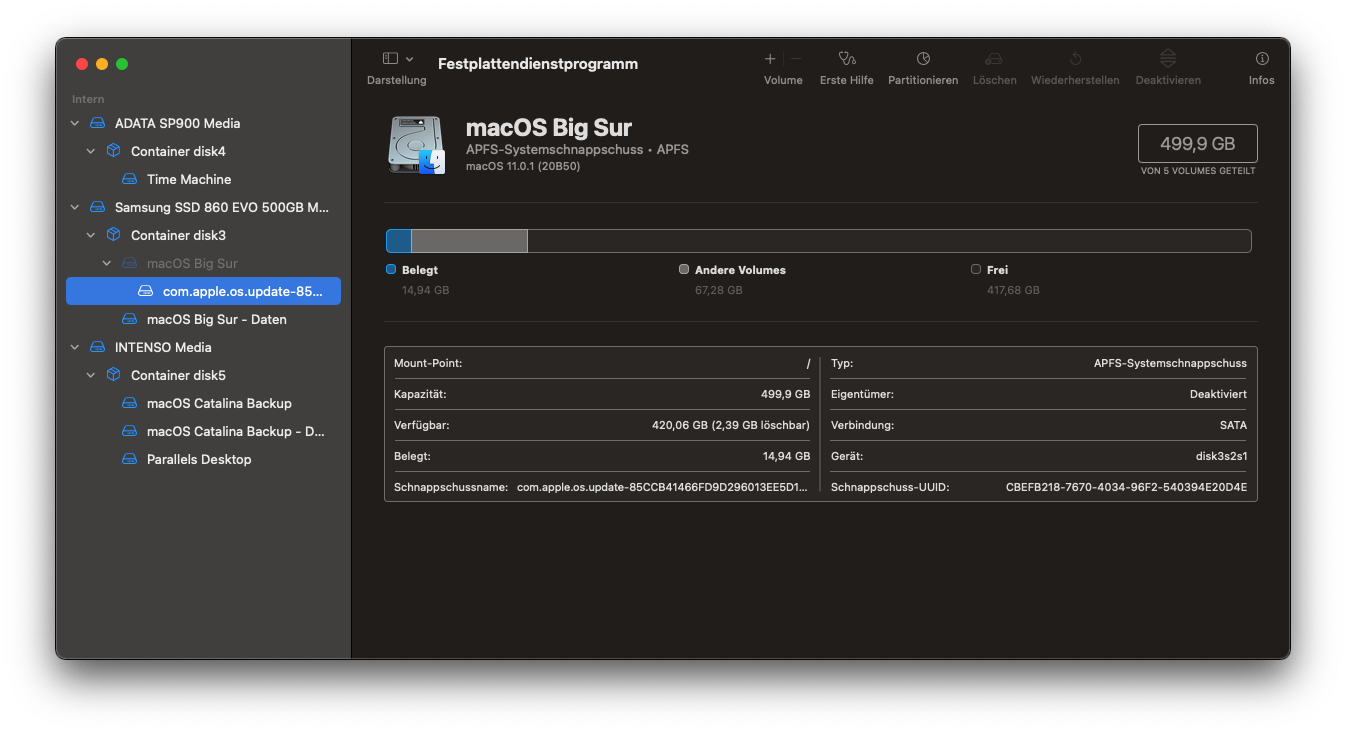Click the 499,9 GB capacity box
1346x733 pixels.
1197,144
